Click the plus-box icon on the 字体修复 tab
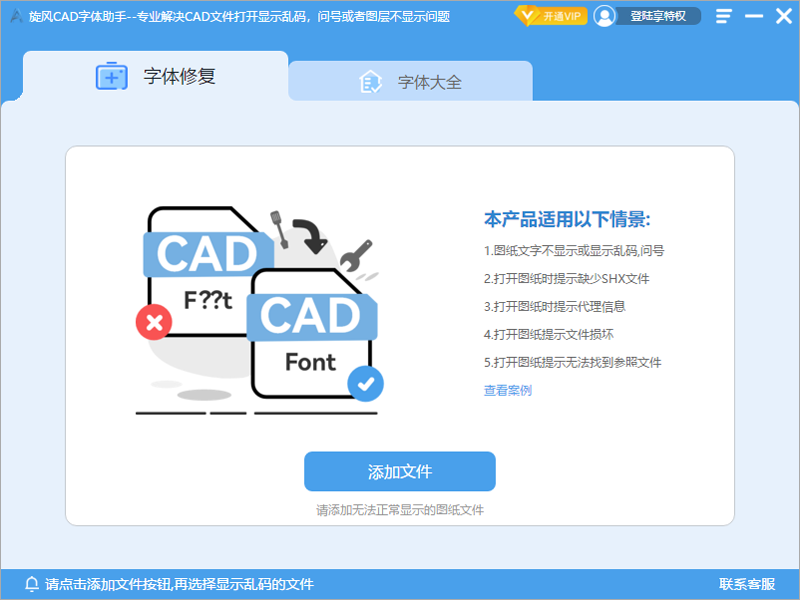The width and height of the screenshot is (800, 600). tap(111, 76)
